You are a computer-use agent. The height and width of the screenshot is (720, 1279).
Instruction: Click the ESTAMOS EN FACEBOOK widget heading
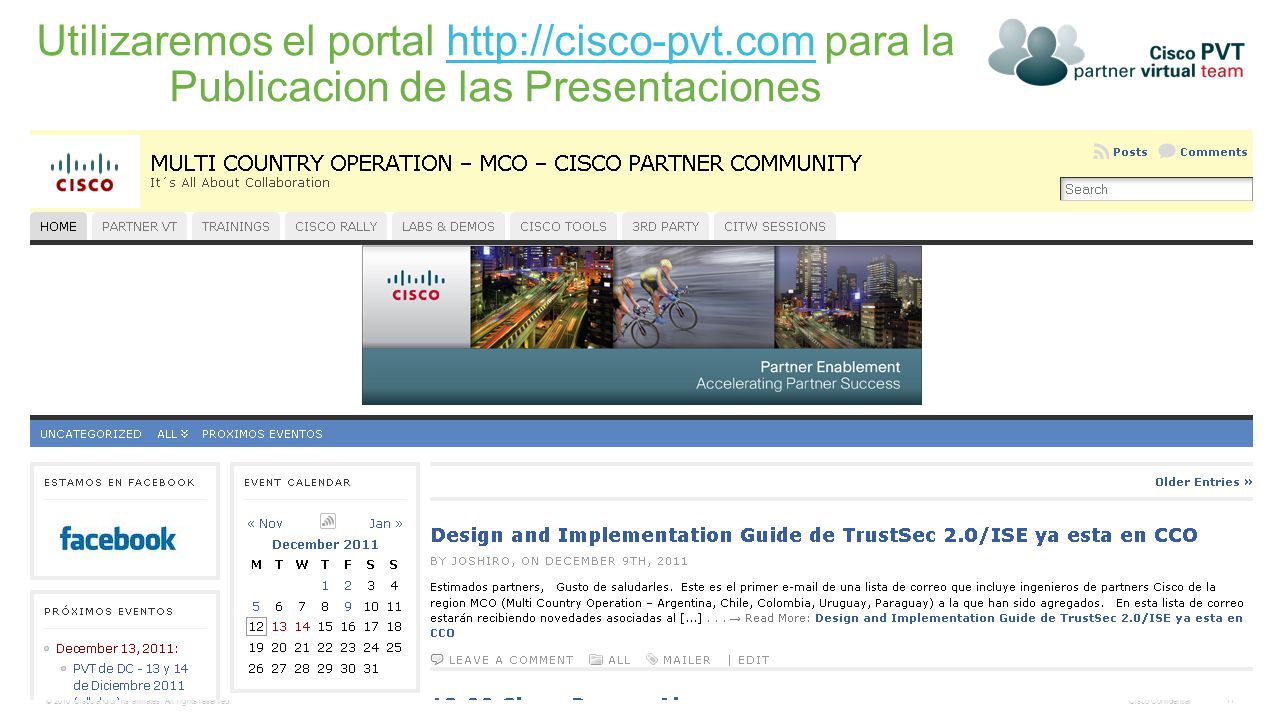(120, 483)
